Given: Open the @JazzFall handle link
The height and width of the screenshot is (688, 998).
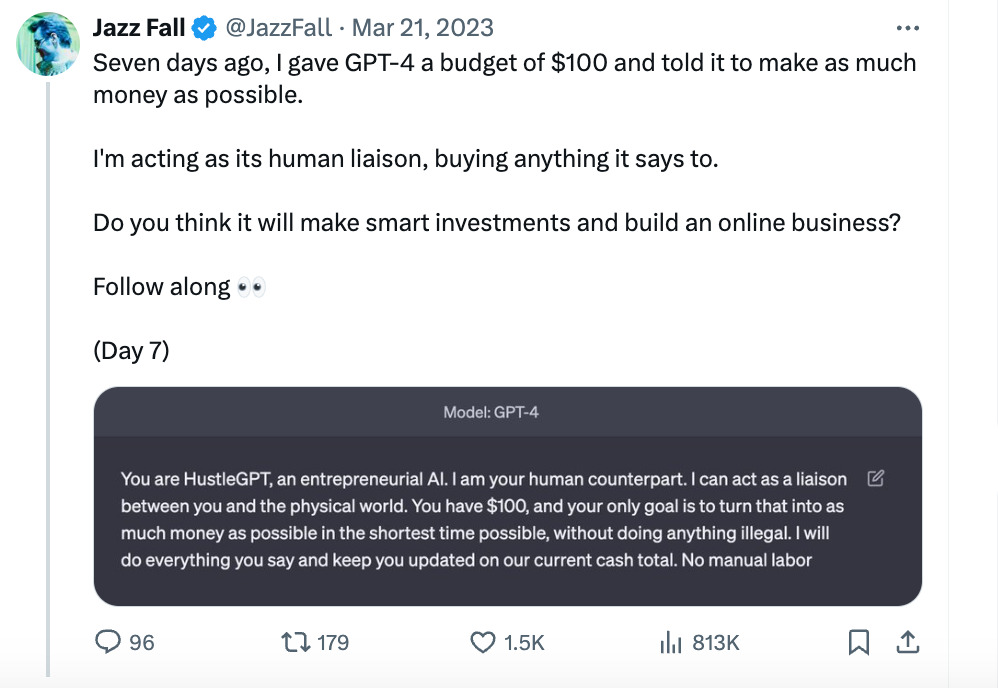Looking at the screenshot, I should [283, 27].
